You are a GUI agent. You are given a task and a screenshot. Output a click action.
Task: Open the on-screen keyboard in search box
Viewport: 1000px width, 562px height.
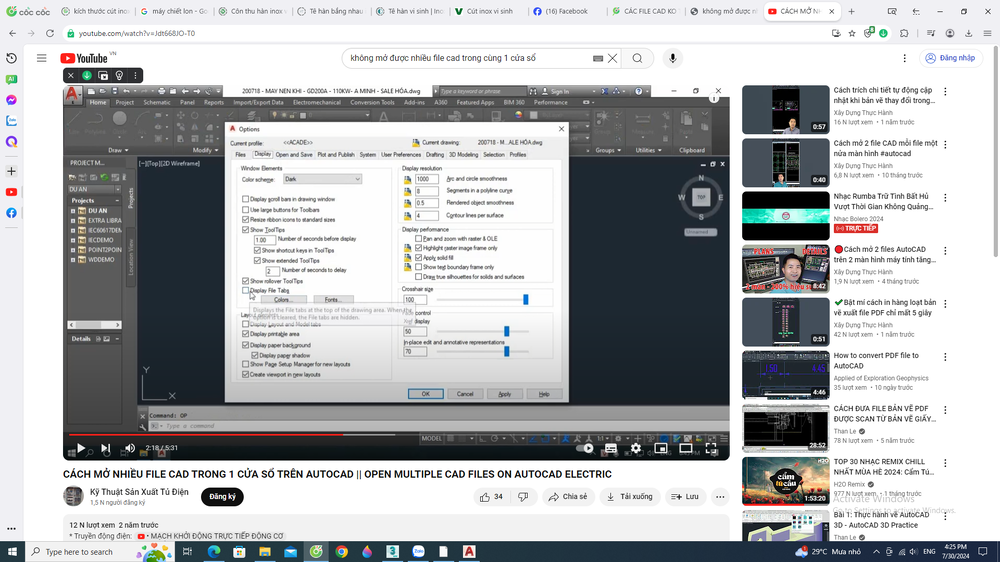[598, 58]
